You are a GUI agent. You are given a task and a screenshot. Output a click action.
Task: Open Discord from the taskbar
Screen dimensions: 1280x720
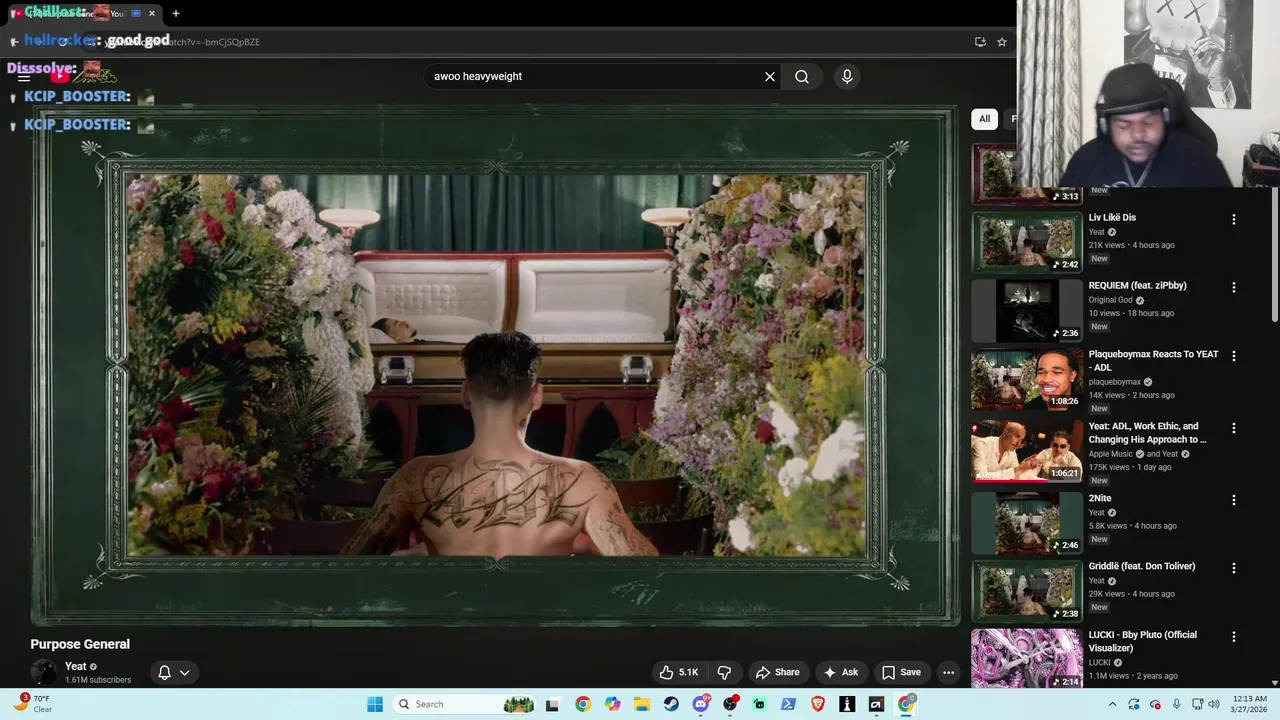click(x=701, y=704)
